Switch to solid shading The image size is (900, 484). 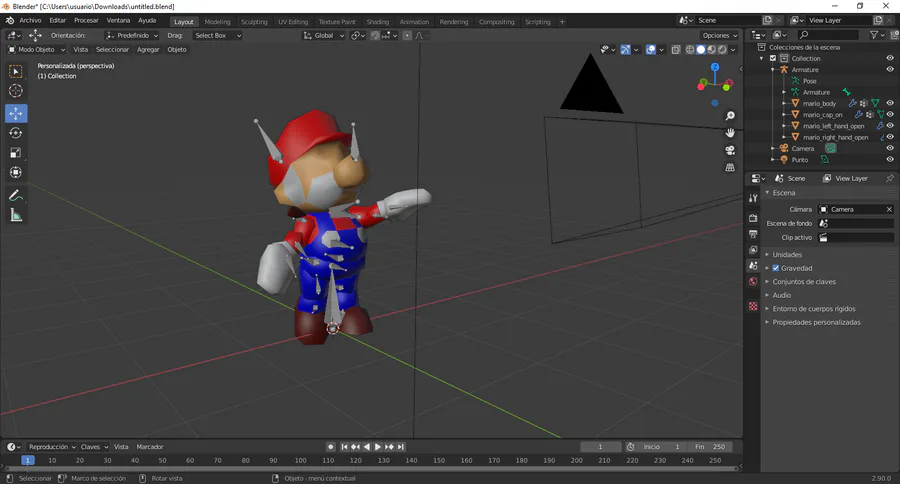tap(701, 50)
